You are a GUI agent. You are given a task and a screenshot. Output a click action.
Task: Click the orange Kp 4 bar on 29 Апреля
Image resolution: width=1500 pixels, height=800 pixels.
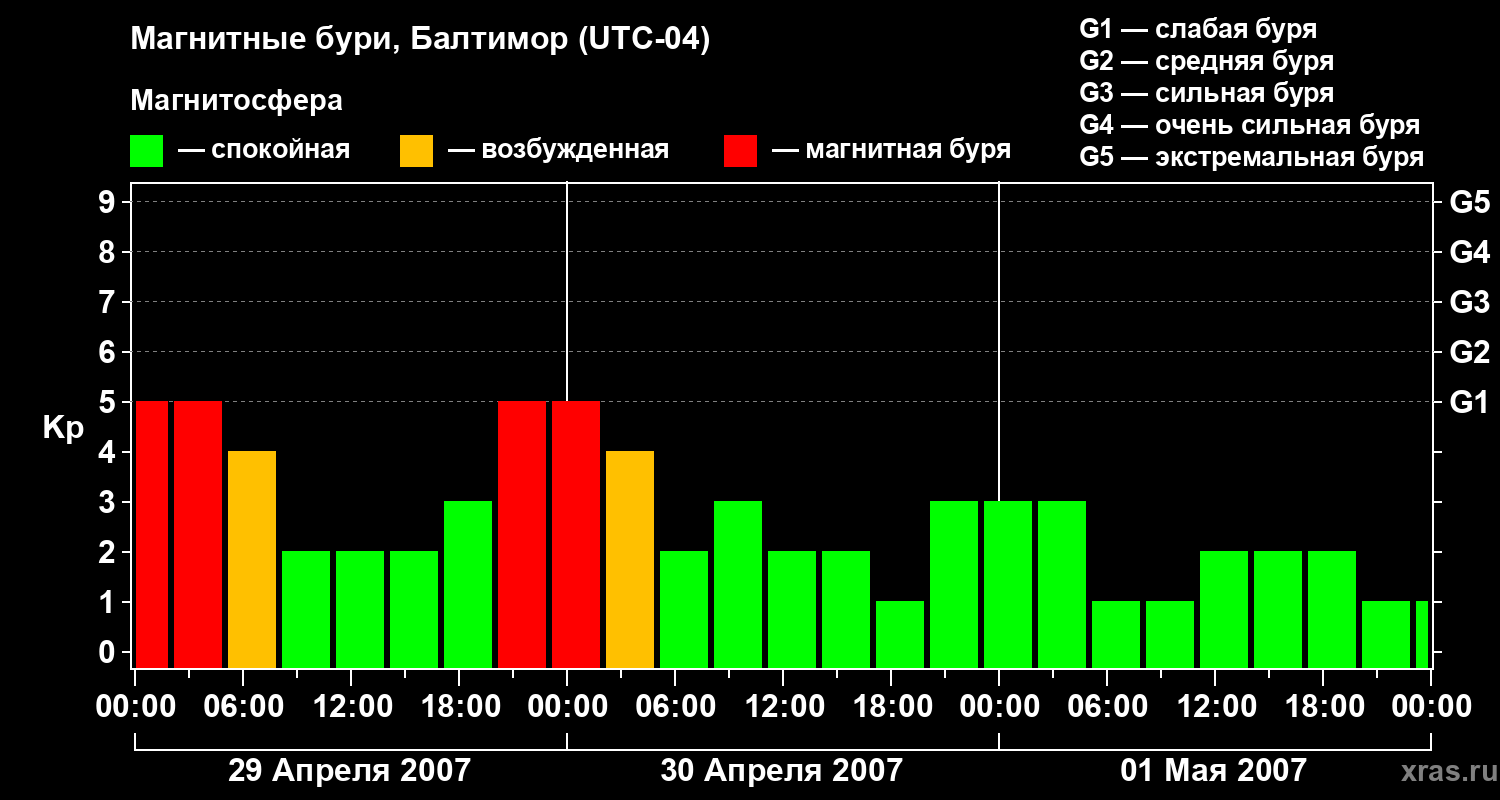[x=252, y=560]
